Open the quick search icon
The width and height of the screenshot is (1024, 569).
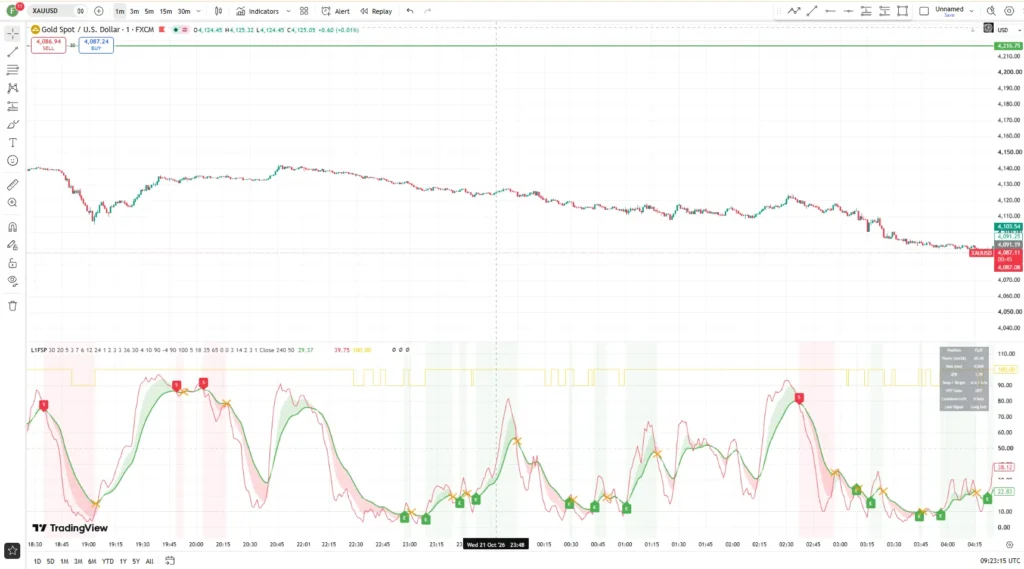pyautogui.click(x=991, y=11)
